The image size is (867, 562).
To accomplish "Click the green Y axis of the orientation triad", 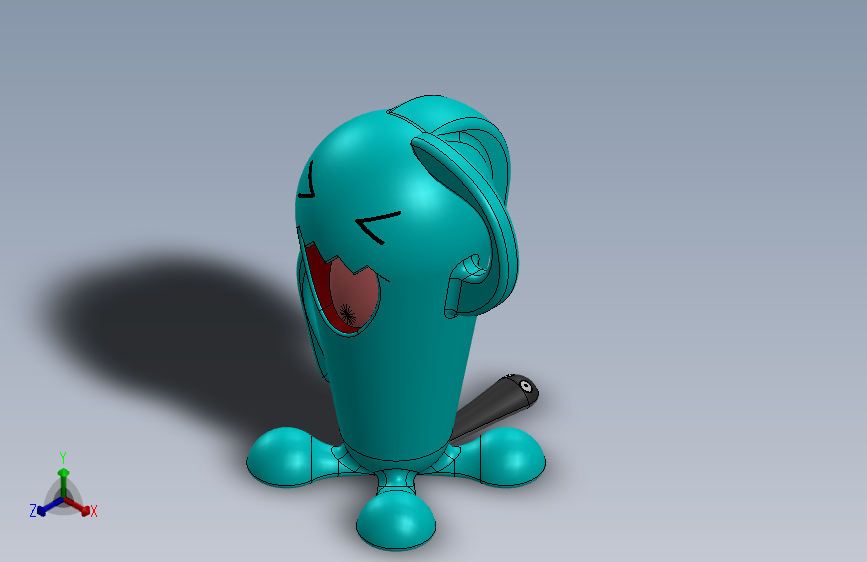I will click(x=64, y=482).
